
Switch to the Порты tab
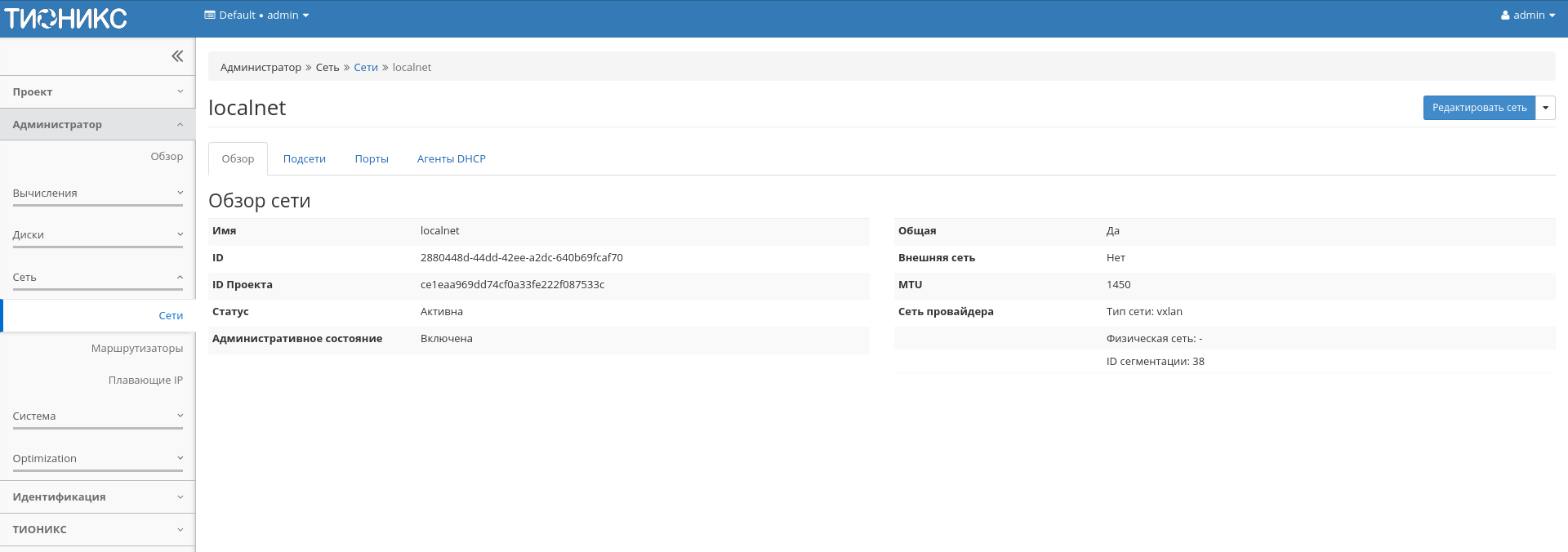(371, 159)
